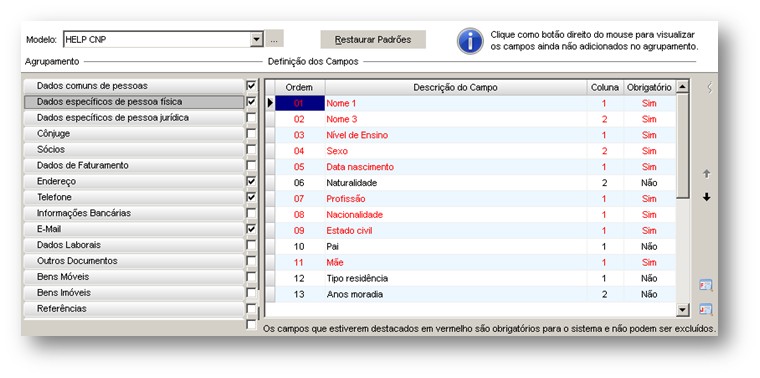This screenshot has width=760, height=378.
Task: Check the Bens Imóveis checkbox
Action: coord(251,293)
